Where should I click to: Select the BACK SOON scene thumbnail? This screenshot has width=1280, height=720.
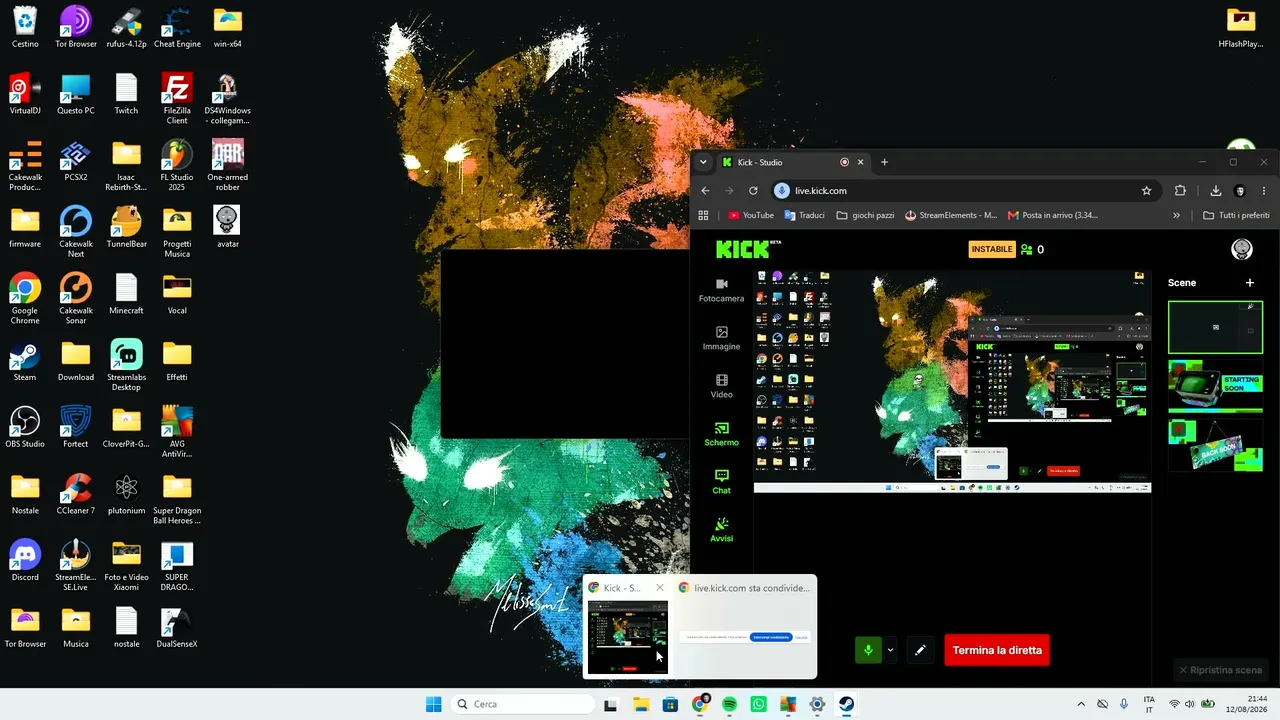[x=1215, y=444]
